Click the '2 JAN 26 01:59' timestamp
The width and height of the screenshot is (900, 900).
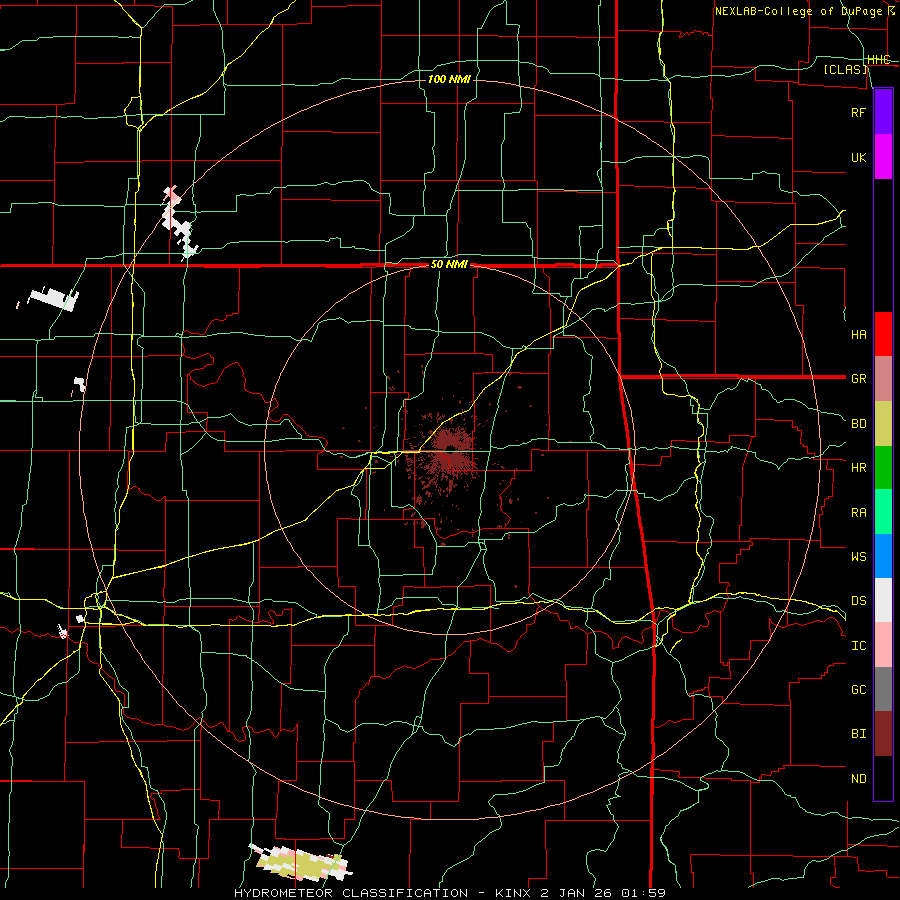(604, 893)
